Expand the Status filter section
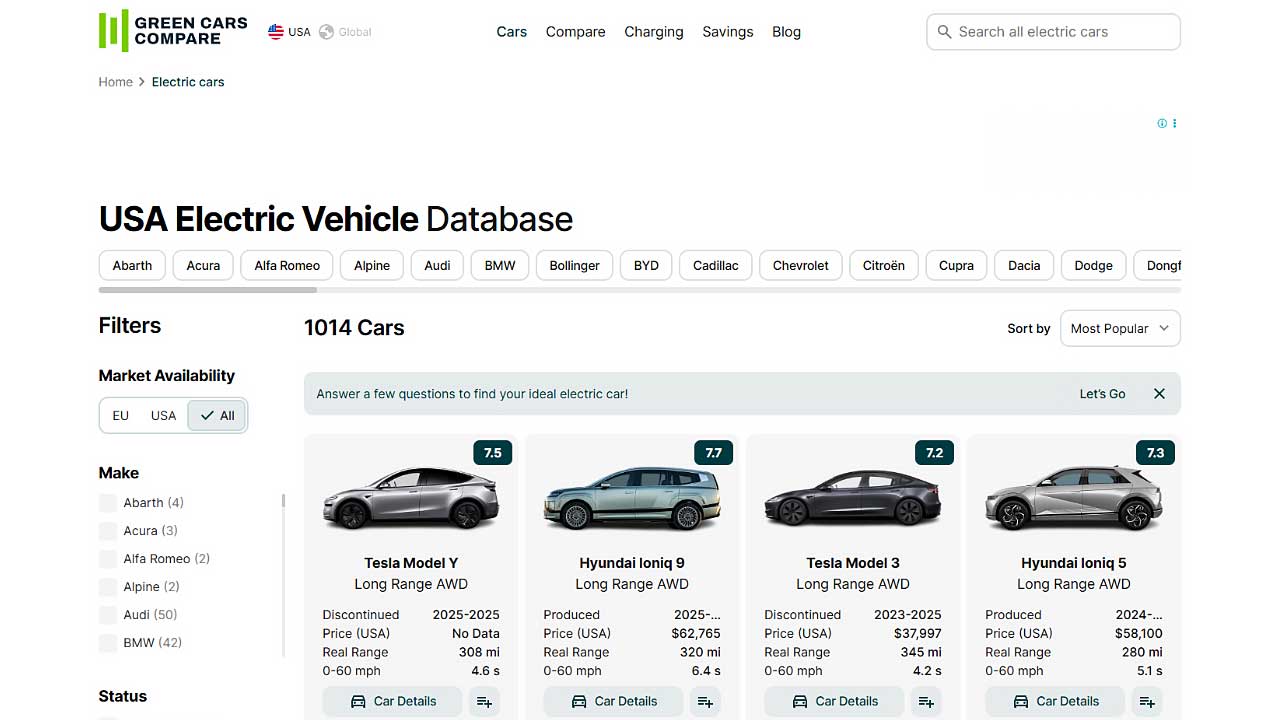 pos(122,696)
